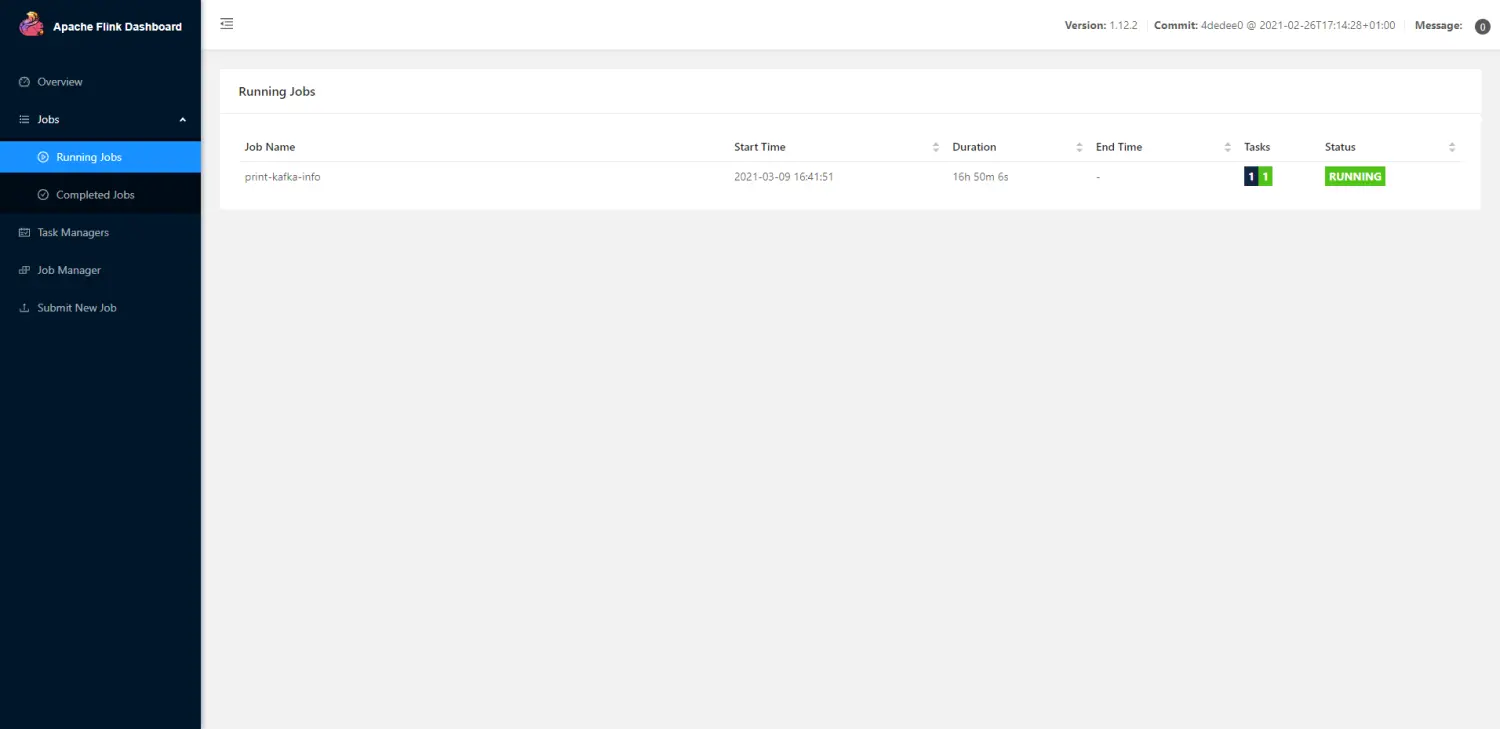The width and height of the screenshot is (1500, 729).
Task: Toggle the sidebar collapse hamburger button
Action: coord(227,24)
